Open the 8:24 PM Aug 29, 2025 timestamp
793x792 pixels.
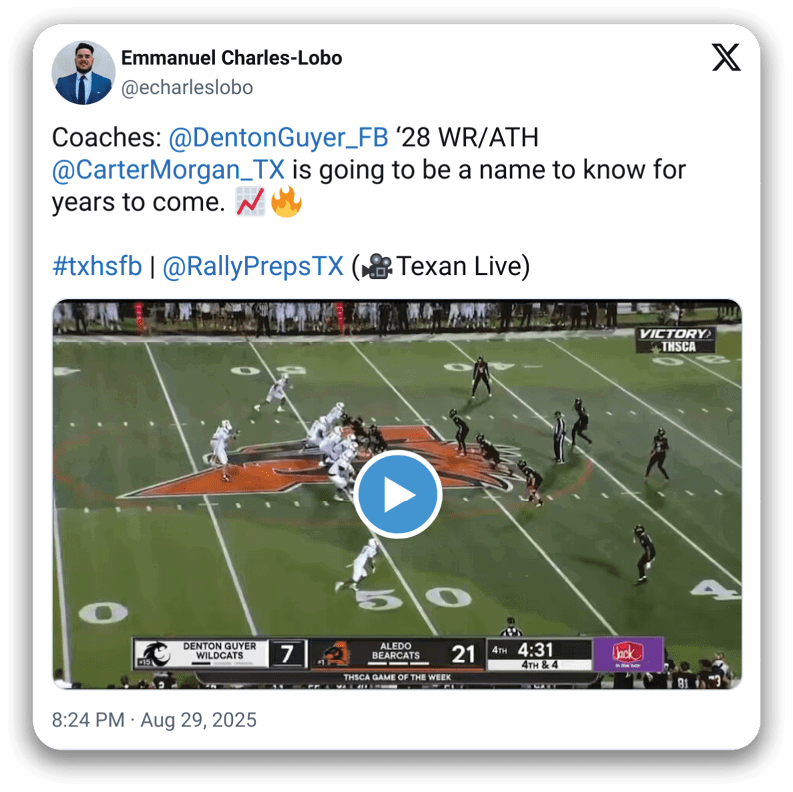pos(154,720)
